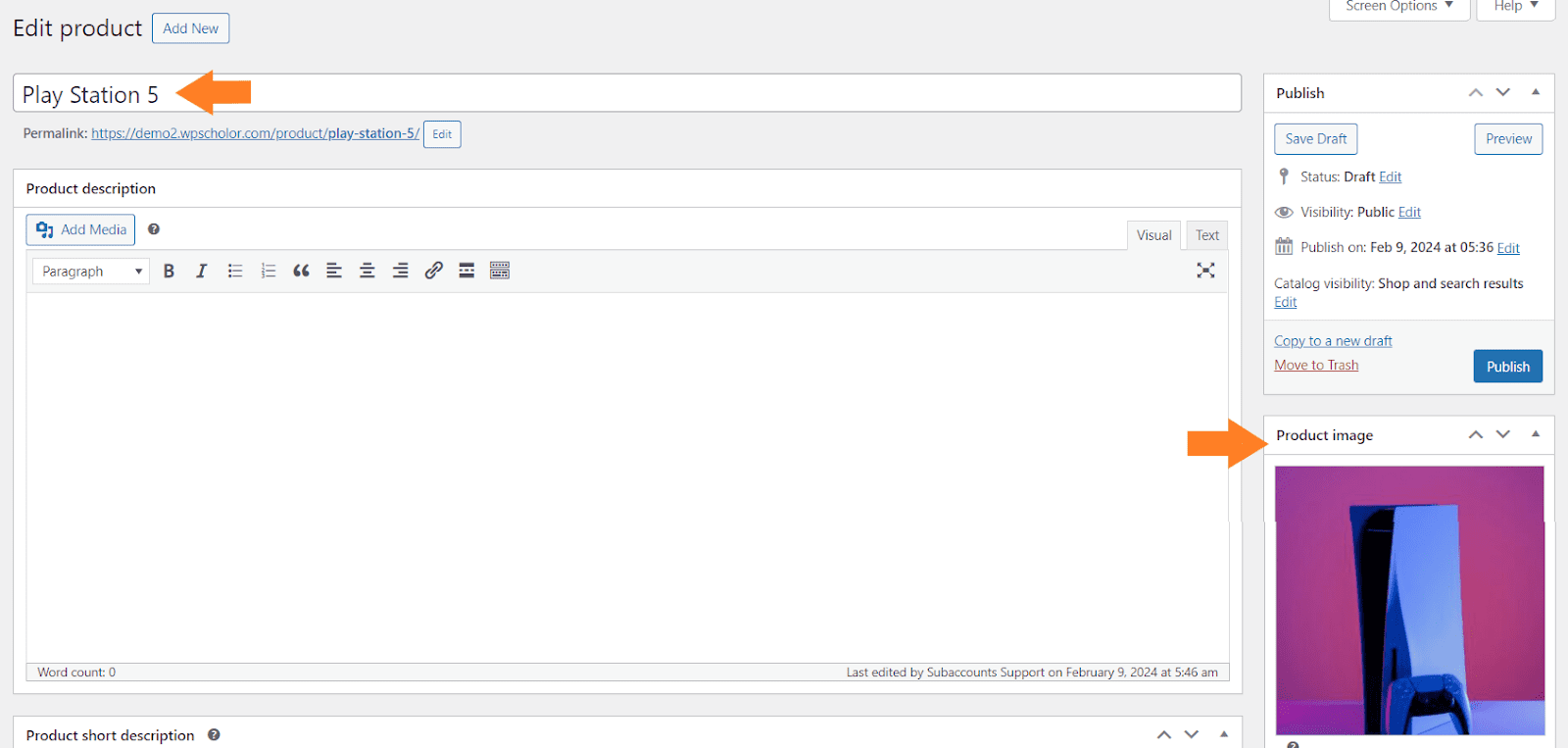
Task: Edit the Draft status
Action: tap(1391, 177)
